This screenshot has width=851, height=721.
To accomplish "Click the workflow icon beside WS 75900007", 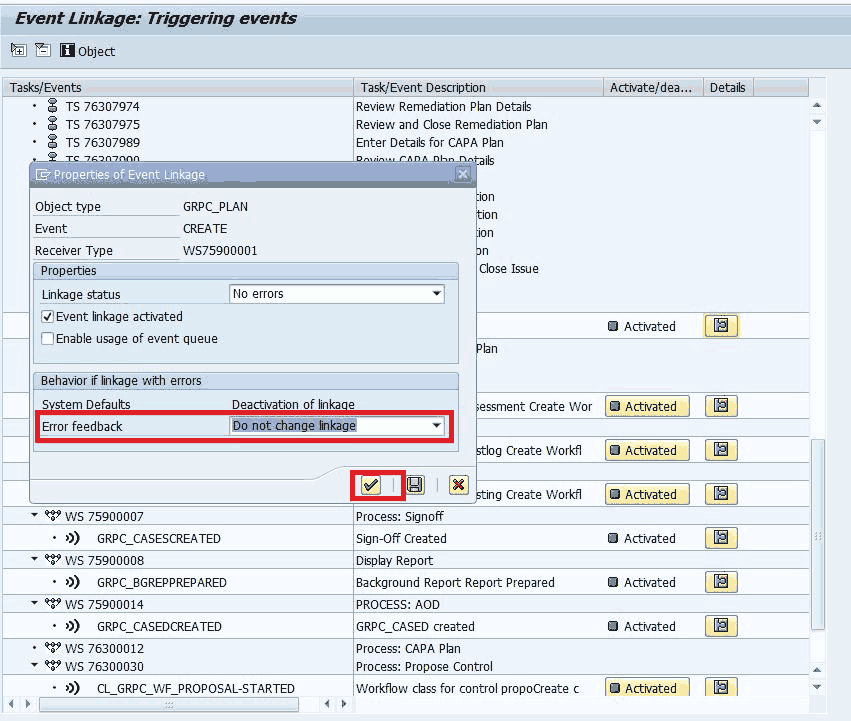I will (53, 515).
